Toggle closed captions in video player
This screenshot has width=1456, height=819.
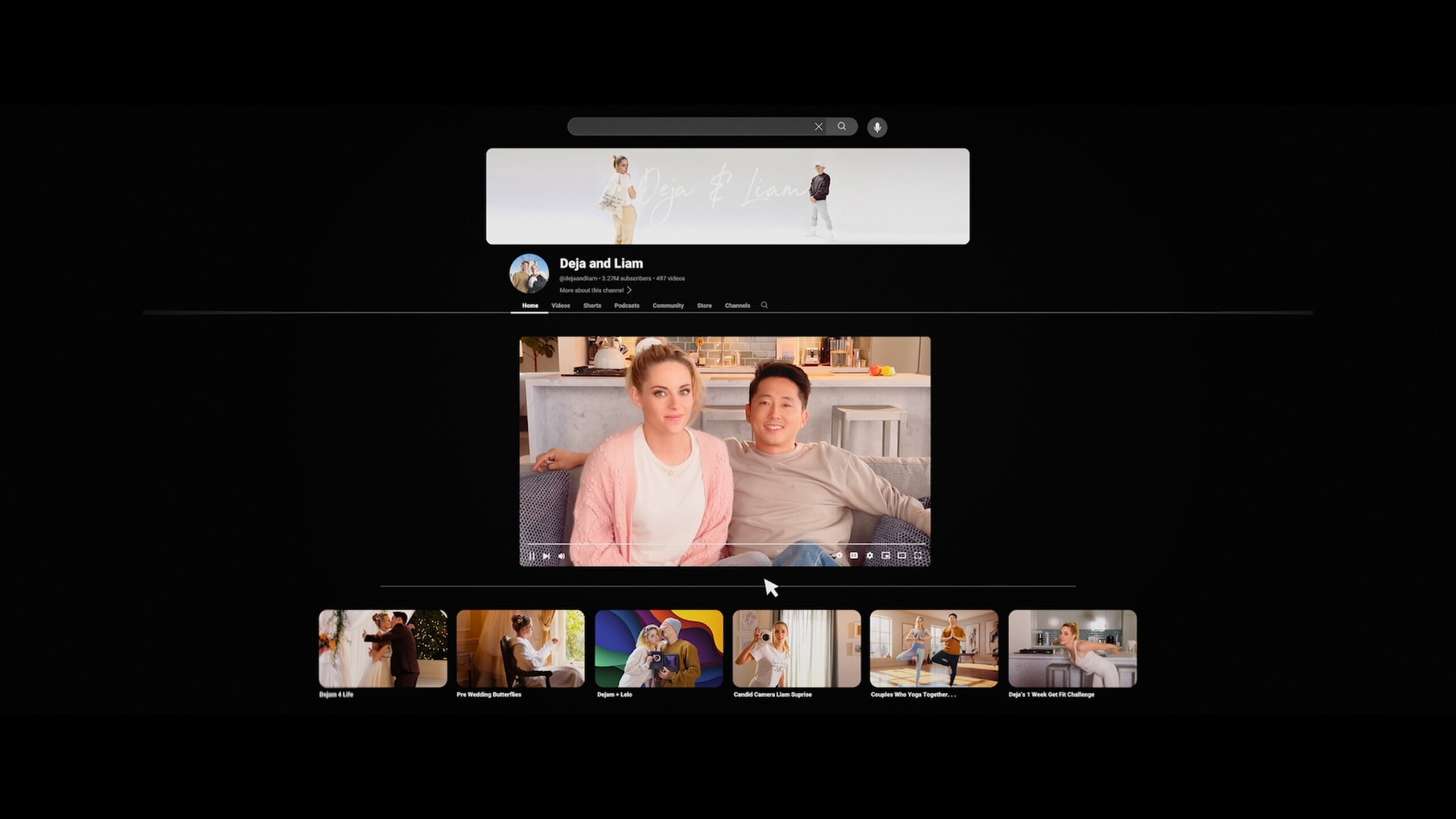tap(854, 555)
